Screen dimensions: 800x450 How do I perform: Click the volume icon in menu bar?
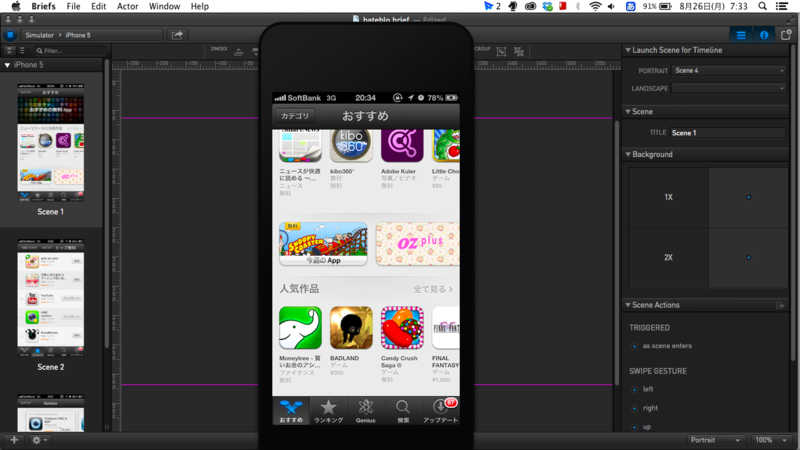point(611,6)
